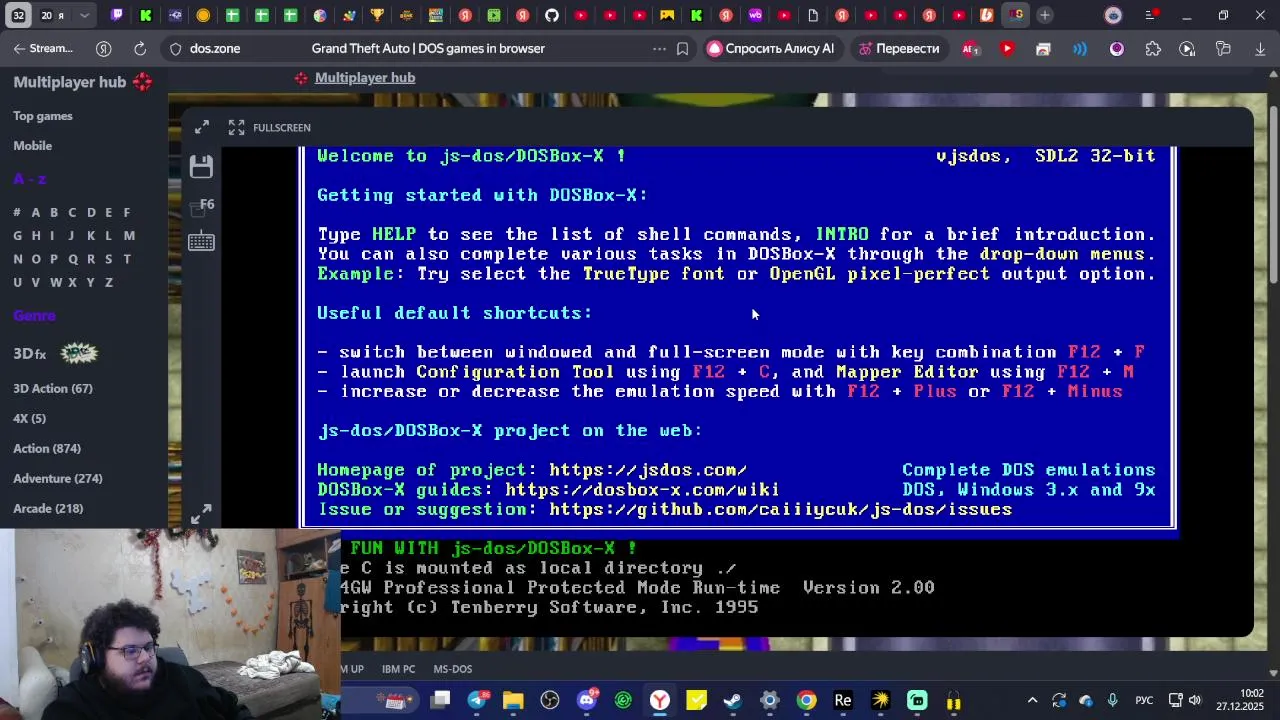Select letter Z in the A-z index
Viewport: 1280px width, 720px height.
click(x=109, y=282)
